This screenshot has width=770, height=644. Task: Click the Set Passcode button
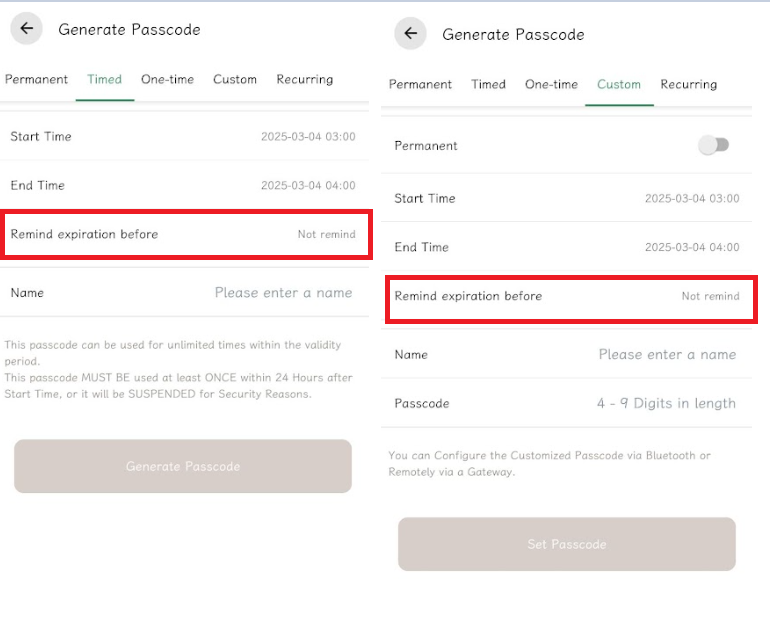pyautogui.click(x=567, y=544)
